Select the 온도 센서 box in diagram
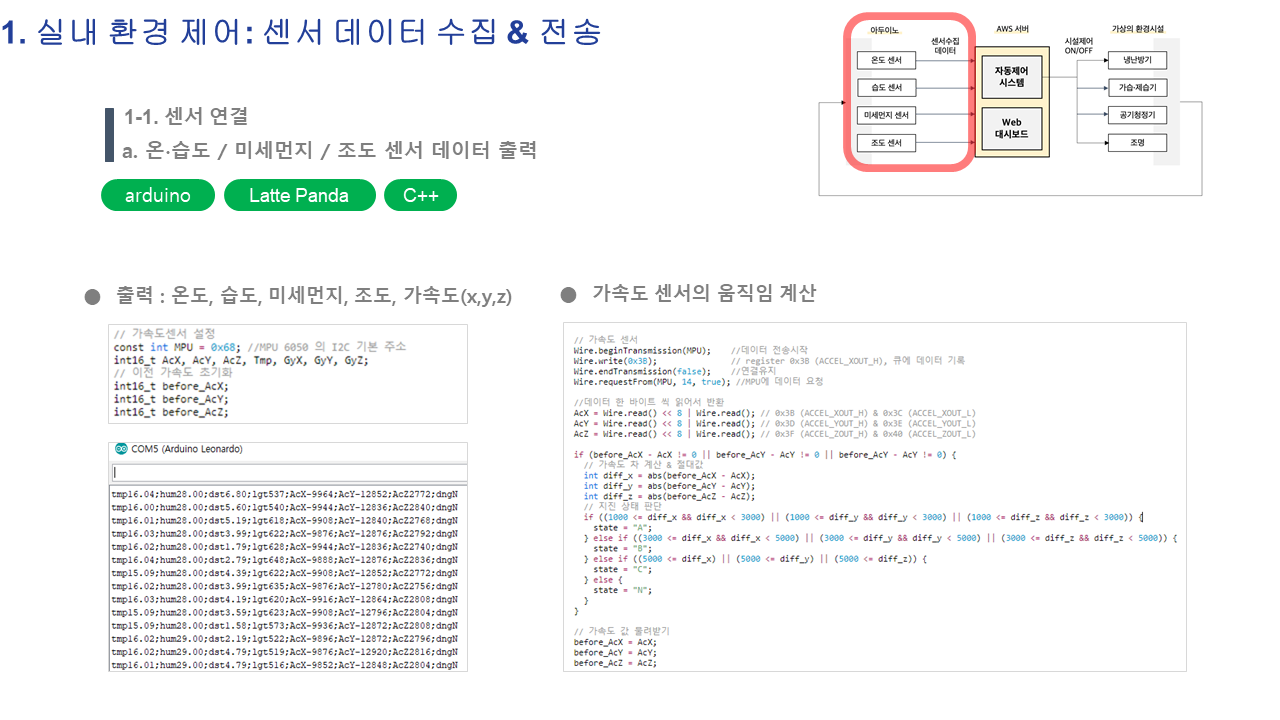Image resolution: width=1280 pixels, height=720 pixels. pos(887,61)
